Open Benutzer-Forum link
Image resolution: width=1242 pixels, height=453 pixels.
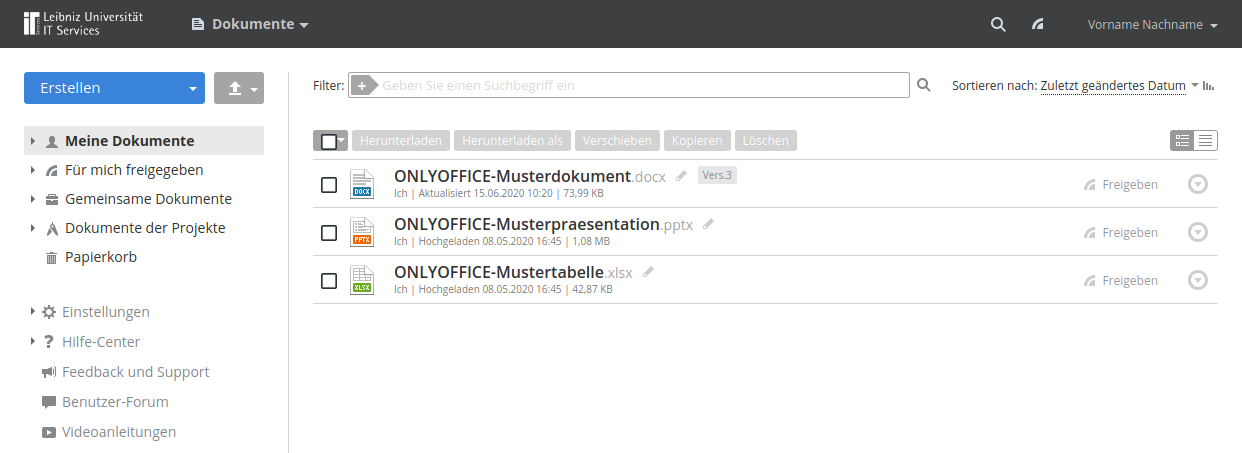coord(115,402)
